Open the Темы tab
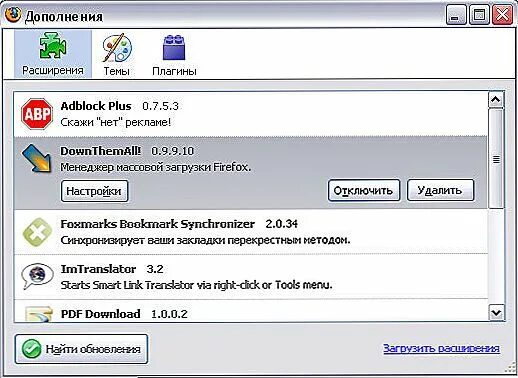518x378 pixels. tap(116, 55)
